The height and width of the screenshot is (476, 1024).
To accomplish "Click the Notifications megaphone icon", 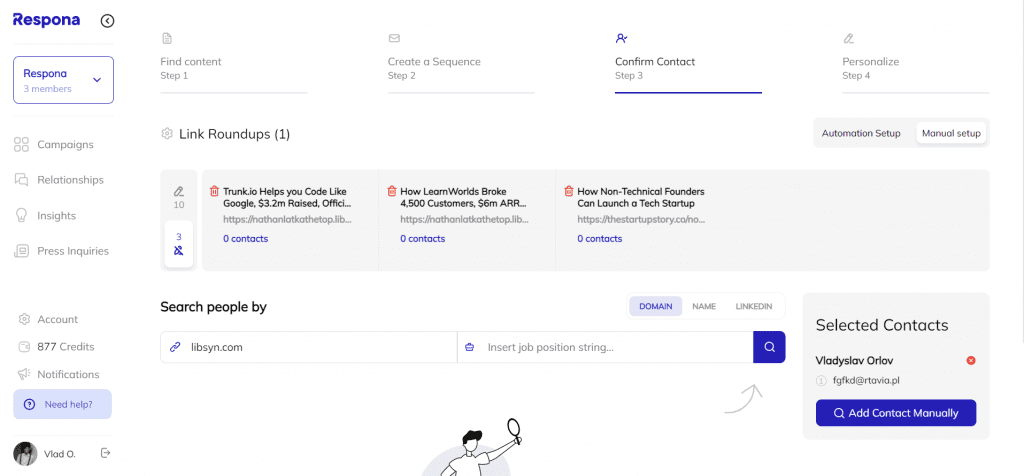I will (x=24, y=374).
